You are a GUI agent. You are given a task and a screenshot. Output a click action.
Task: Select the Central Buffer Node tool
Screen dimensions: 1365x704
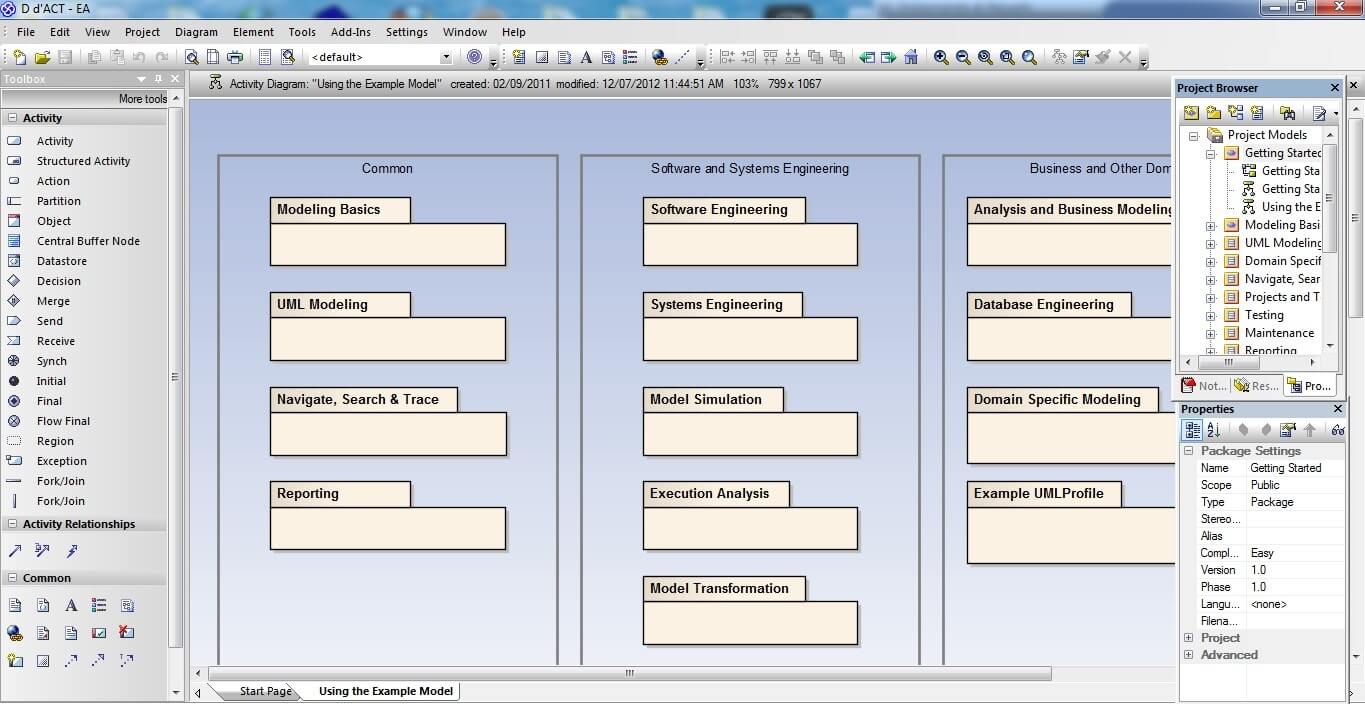point(88,241)
